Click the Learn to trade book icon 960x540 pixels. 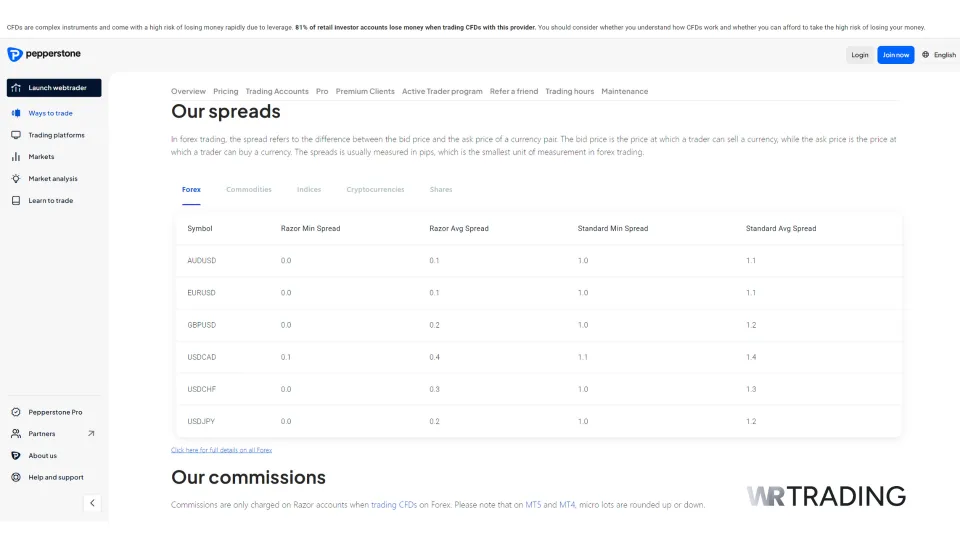tap(16, 201)
